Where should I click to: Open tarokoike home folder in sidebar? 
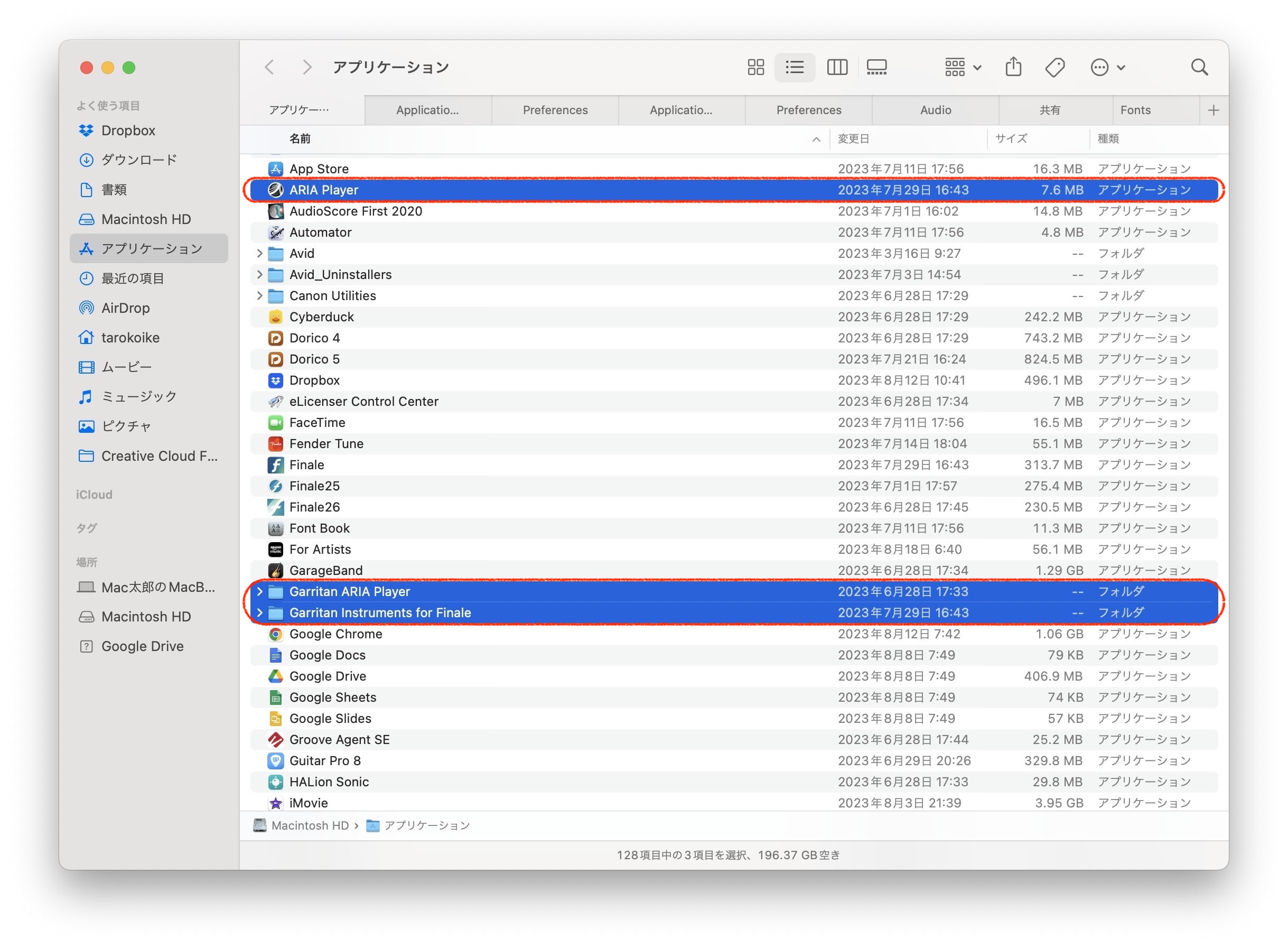tap(148, 338)
